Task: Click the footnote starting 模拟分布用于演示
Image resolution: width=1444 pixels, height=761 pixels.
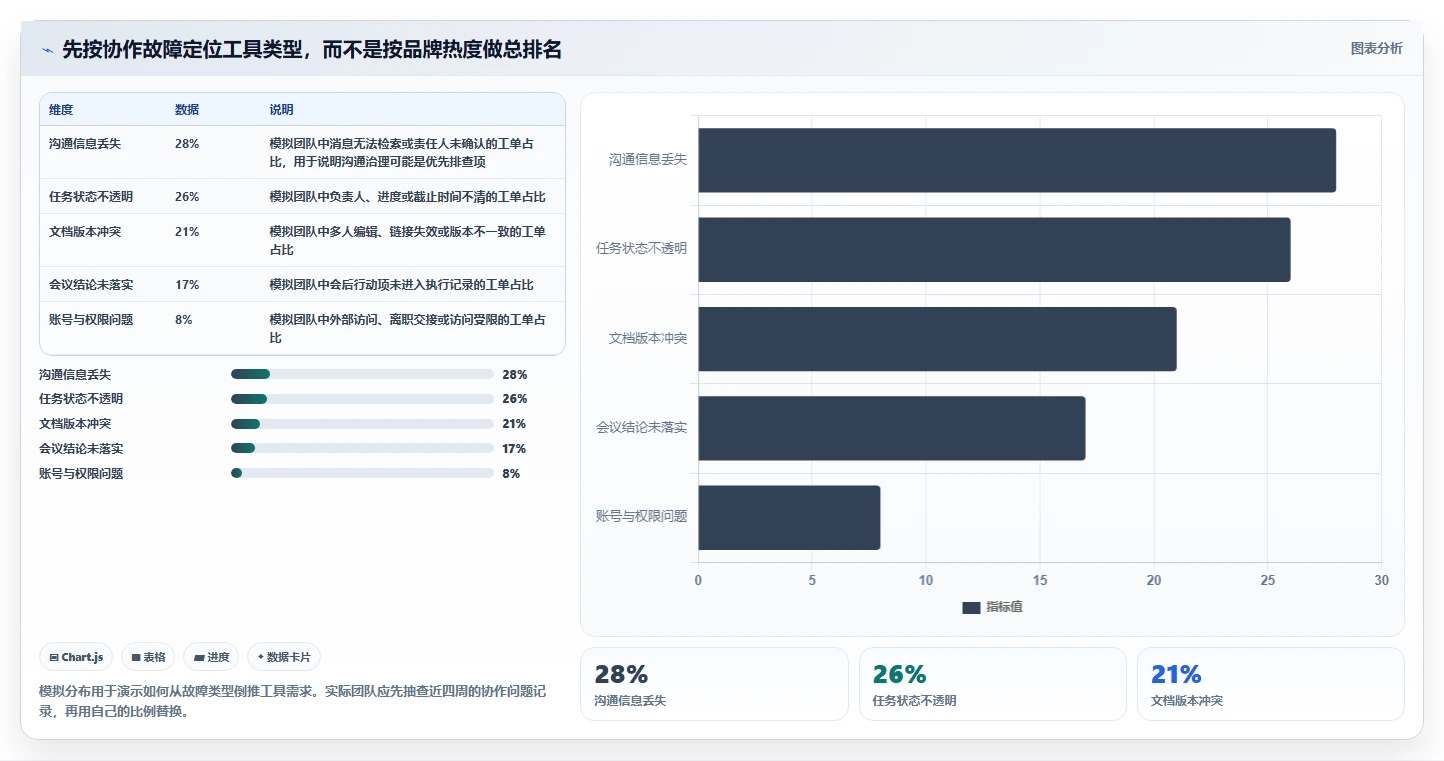Action: tap(292, 702)
